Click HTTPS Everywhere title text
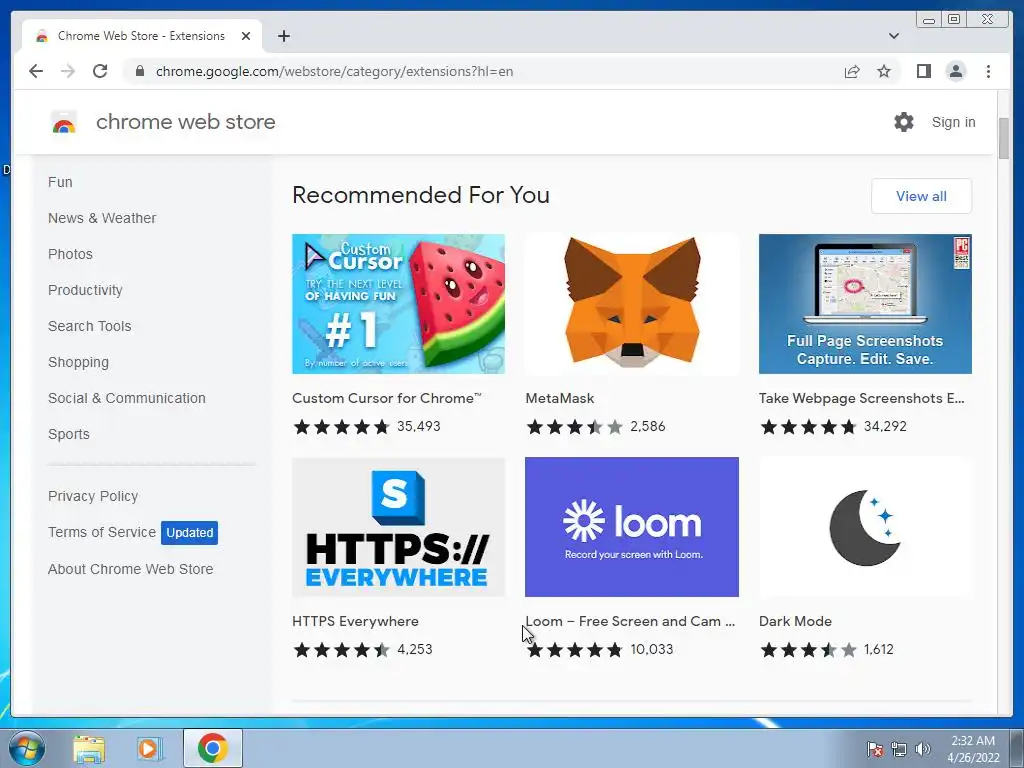1024x768 pixels. tap(355, 621)
